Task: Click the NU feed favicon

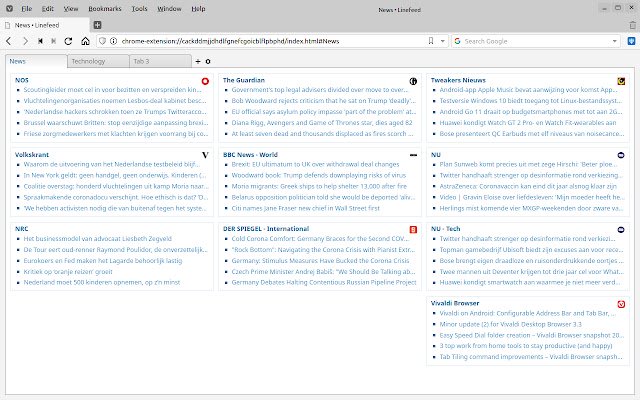Action: click(621, 155)
